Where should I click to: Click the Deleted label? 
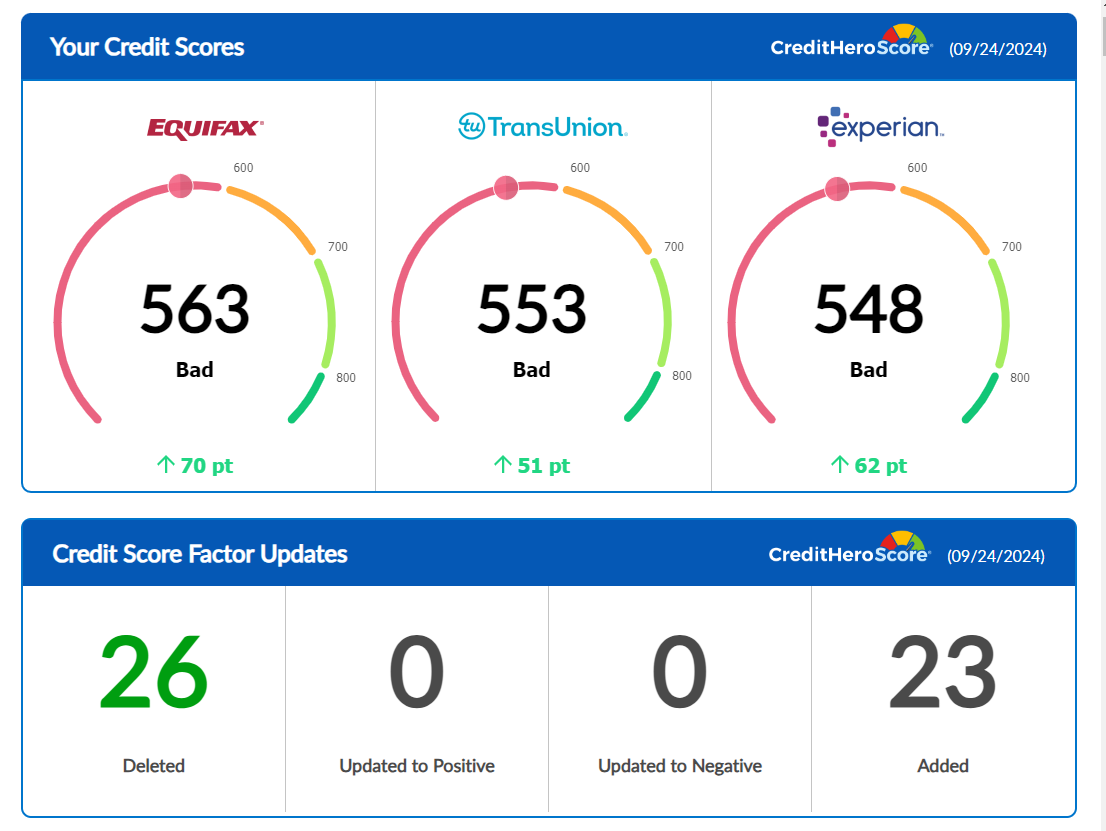(154, 765)
